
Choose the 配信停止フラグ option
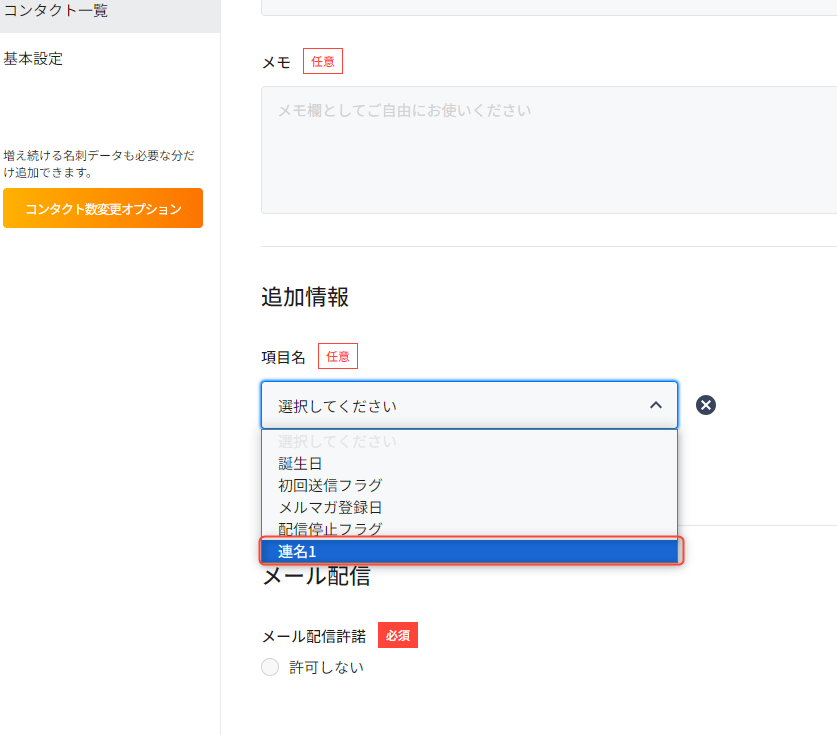330,528
